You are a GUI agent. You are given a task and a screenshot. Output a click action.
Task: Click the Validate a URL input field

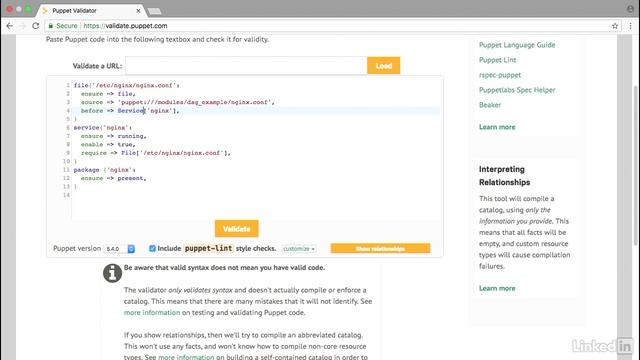pyautogui.click(x=246, y=66)
